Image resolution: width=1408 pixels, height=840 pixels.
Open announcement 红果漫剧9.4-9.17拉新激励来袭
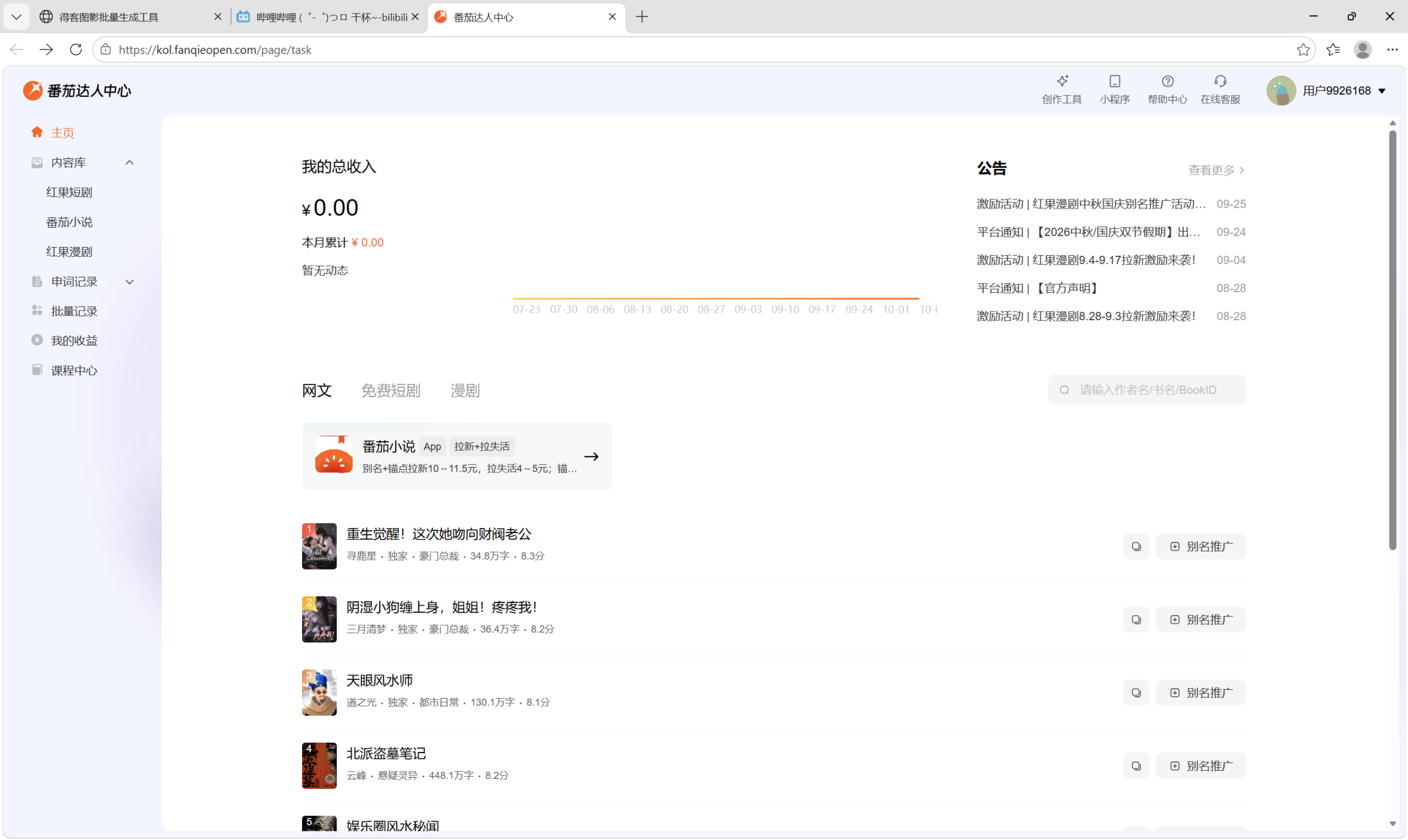point(1086,260)
